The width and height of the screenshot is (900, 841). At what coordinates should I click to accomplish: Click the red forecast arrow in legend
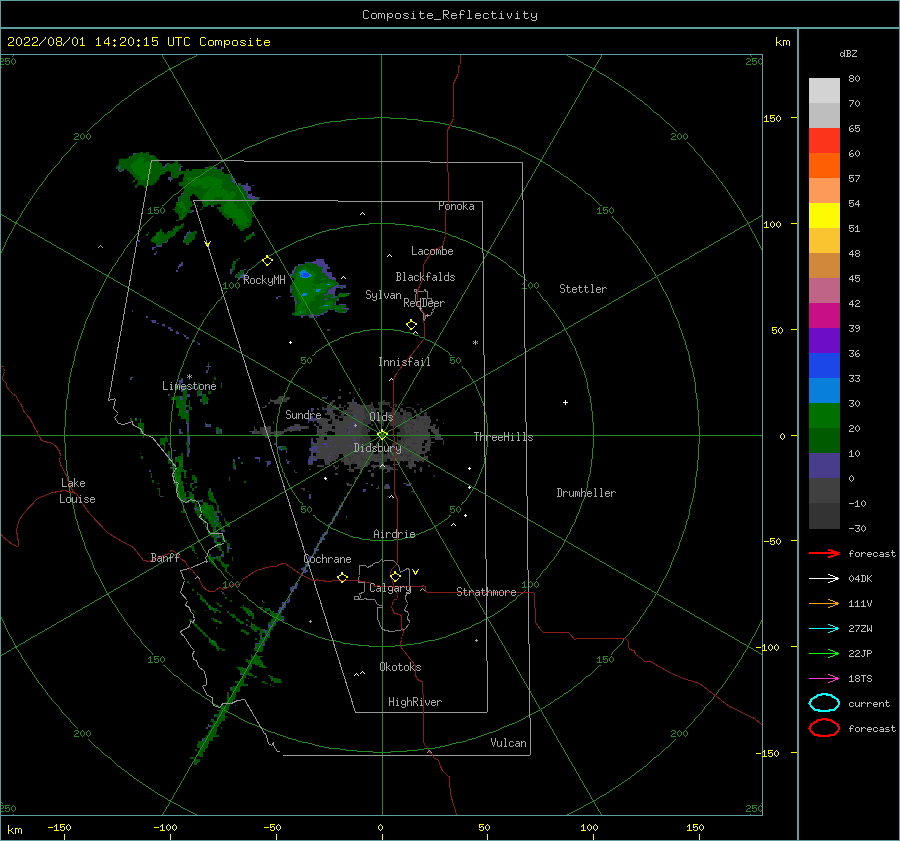click(x=824, y=553)
